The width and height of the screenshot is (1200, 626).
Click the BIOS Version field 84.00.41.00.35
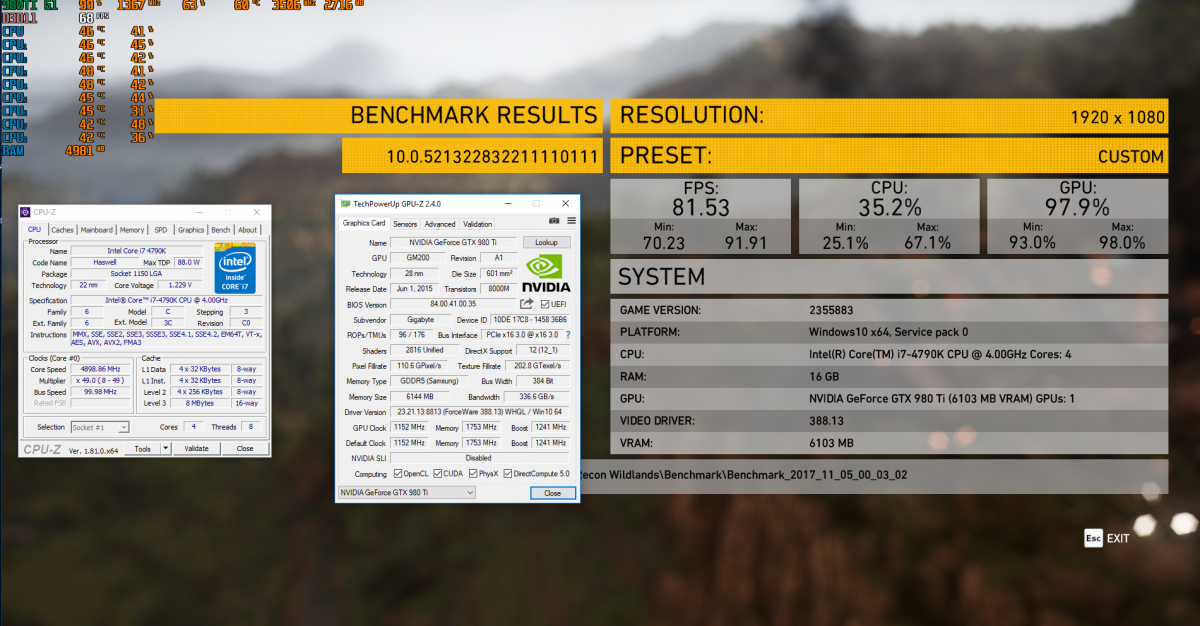click(453, 304)
